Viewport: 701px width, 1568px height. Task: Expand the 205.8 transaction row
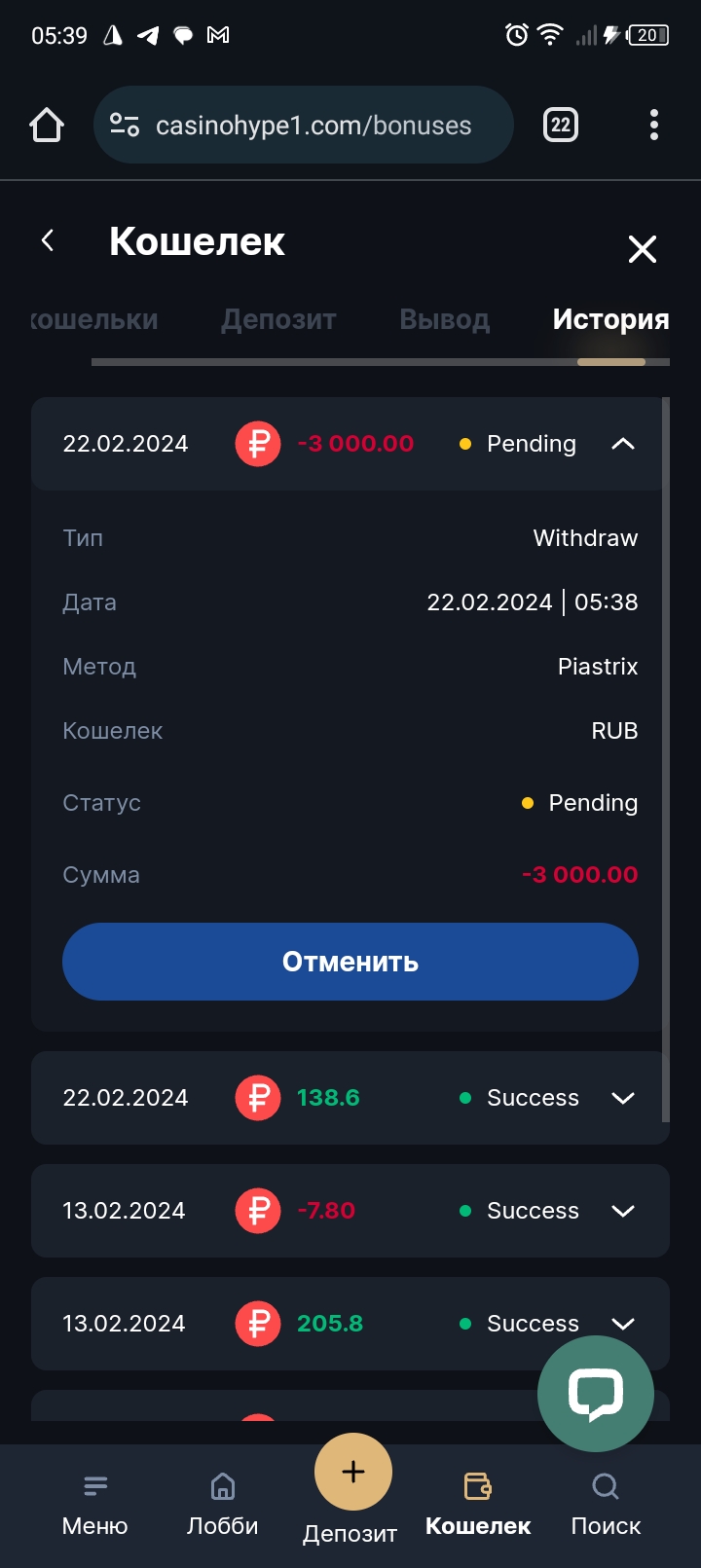pyautogui.click(x=622, y=1324)
